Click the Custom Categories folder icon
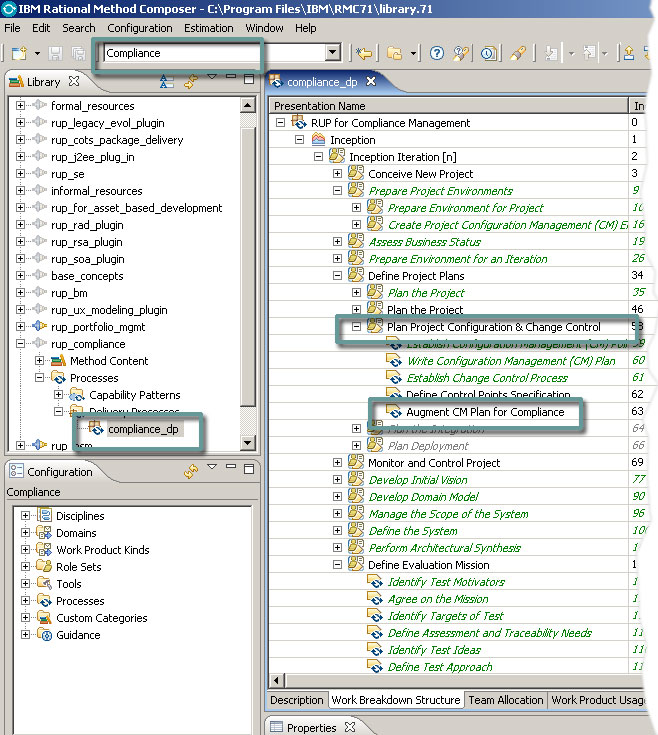The image size is (658, 735). point(44,617)
